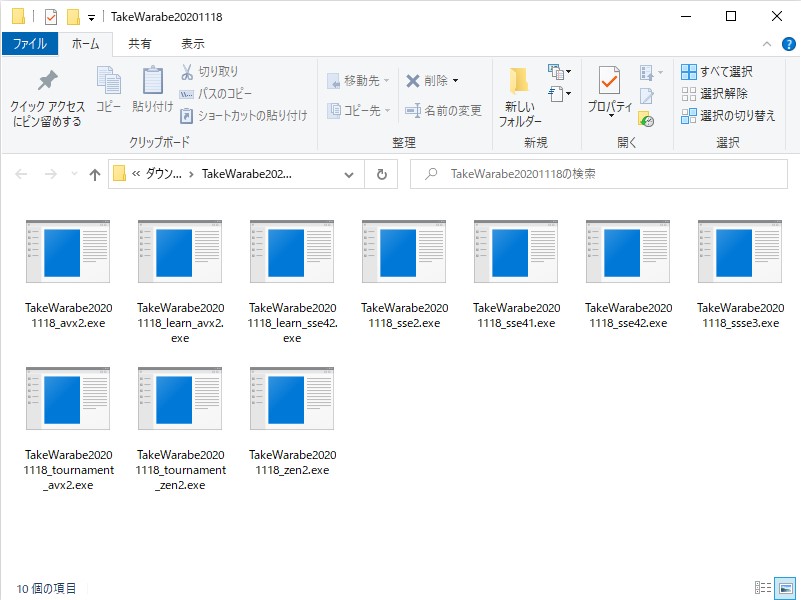Screen dimensions: 801x600
Task: Select TakeWarabe20201118_zen2.exe file
Action: tap(292, 423)
